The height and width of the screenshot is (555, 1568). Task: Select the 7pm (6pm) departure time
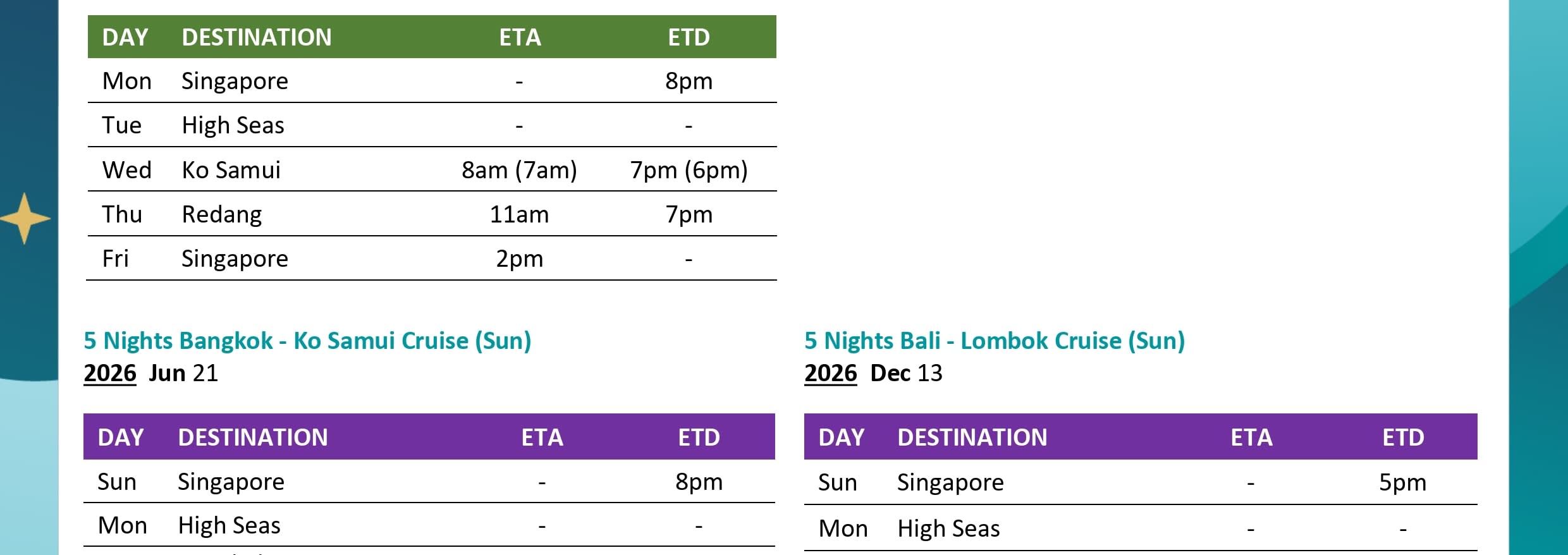pos(689,170)
